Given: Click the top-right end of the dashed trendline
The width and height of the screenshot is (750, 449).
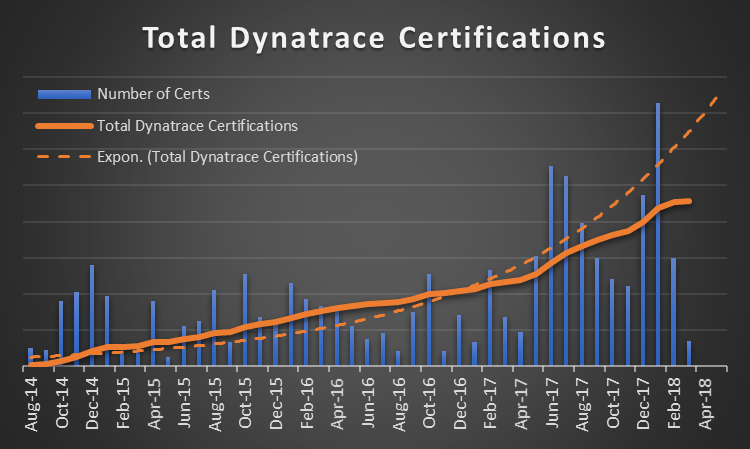Looking at the screenshot, I should coord(718,97).
